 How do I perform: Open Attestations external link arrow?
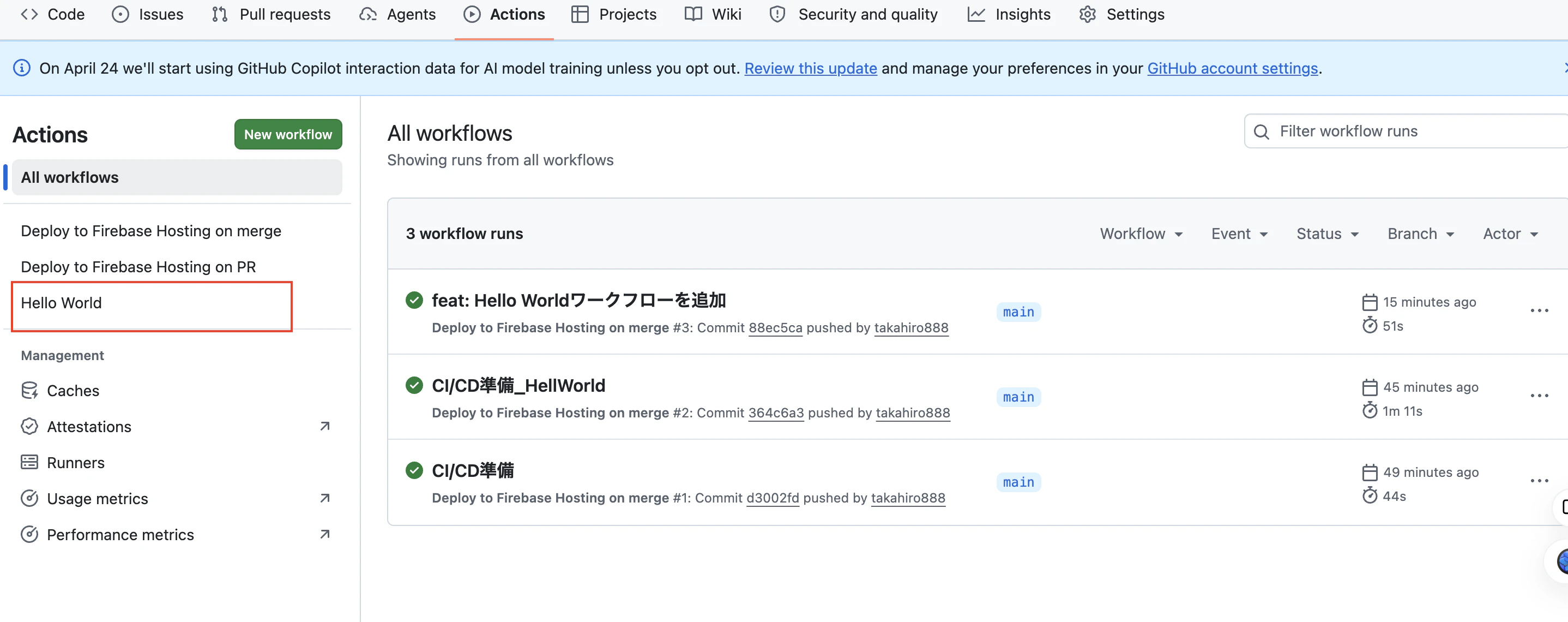[324, 427]
